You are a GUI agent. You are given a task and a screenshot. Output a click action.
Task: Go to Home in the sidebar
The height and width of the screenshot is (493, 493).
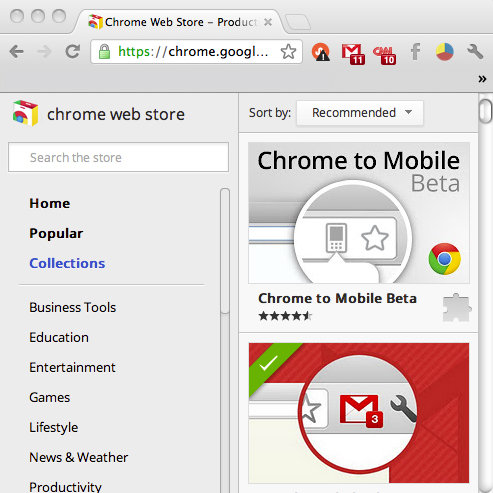click(50, 203)
